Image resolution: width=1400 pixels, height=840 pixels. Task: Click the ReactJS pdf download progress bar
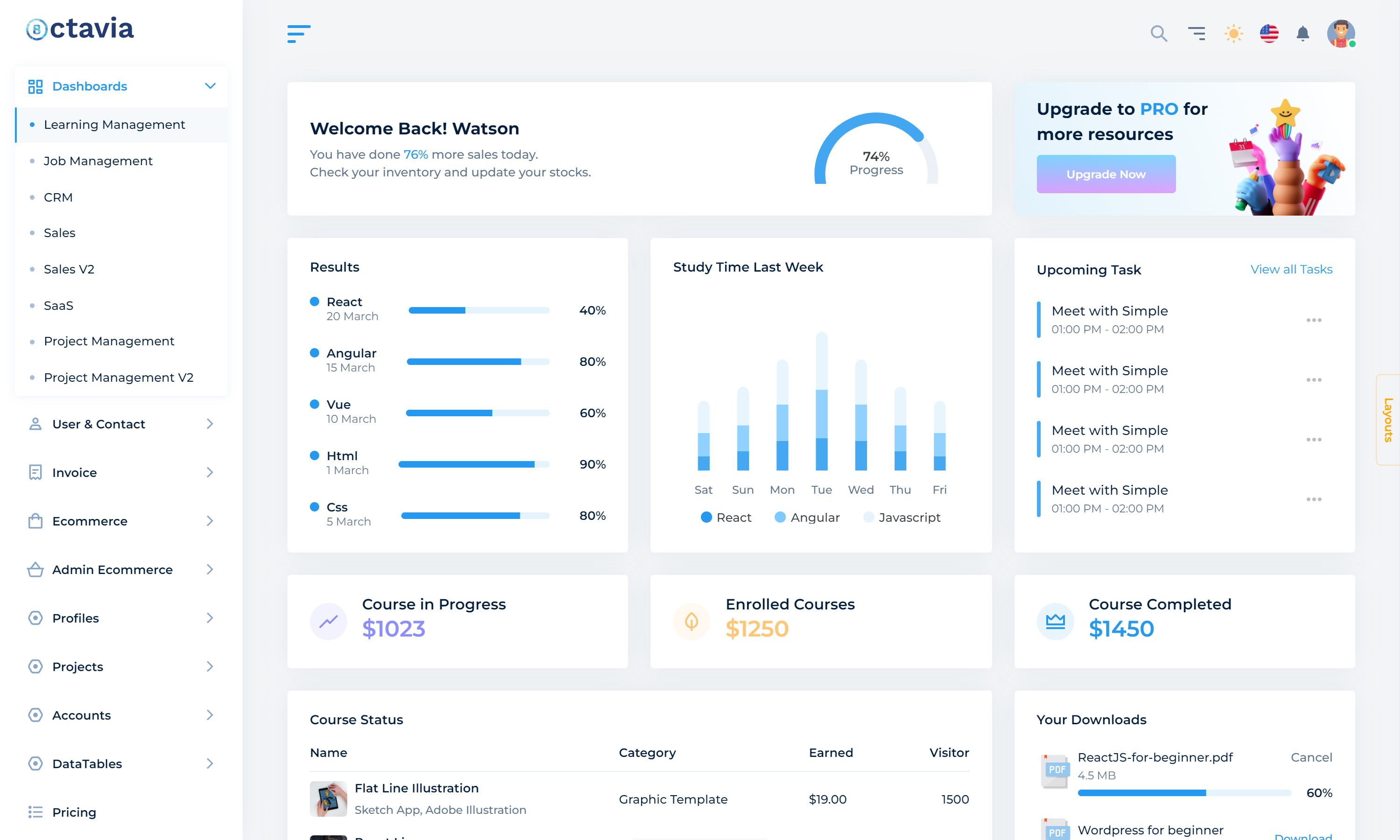1184,793
